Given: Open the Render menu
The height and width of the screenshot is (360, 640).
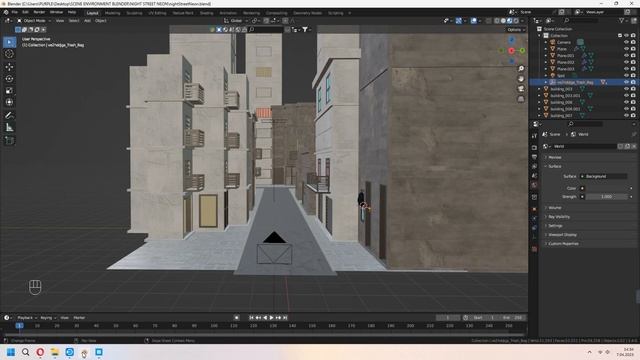Looking at the screenshot, I should [x=39, y=12].
